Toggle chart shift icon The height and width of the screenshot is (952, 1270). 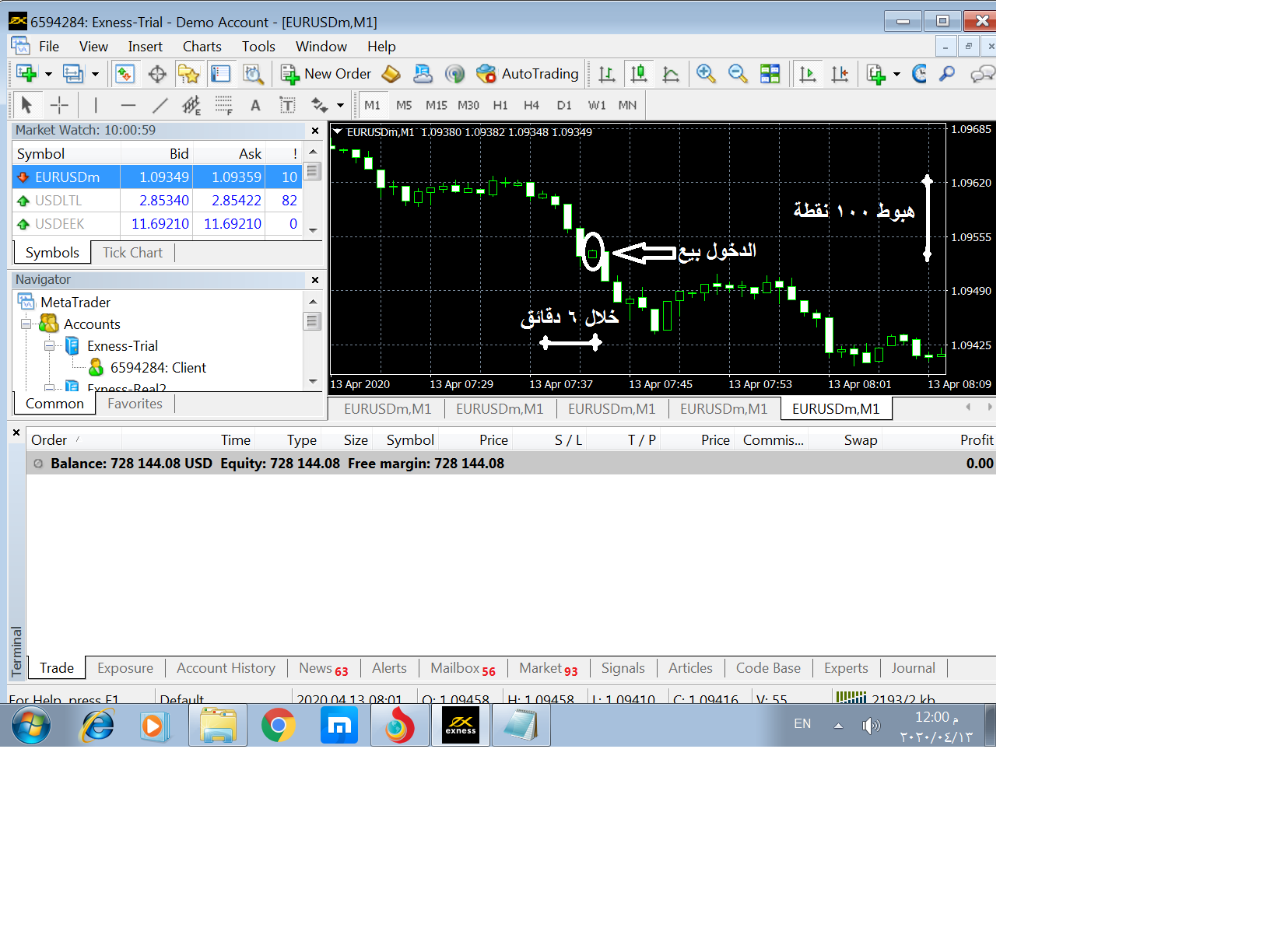tap(840, 74)
